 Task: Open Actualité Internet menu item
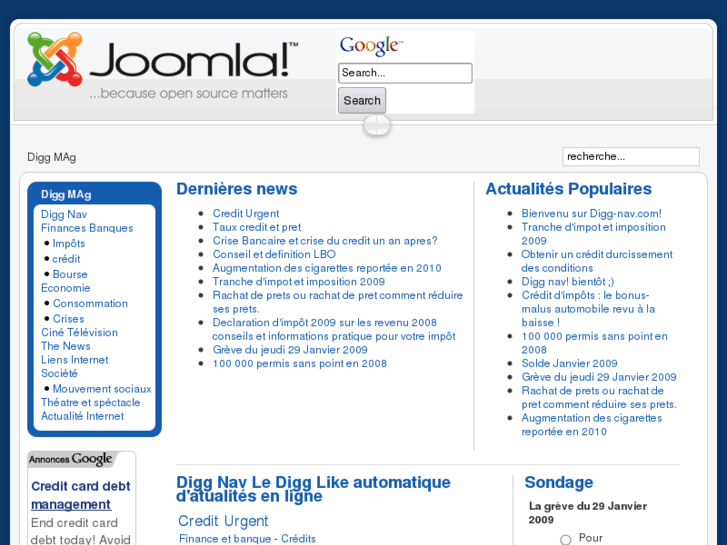[82, 416]
